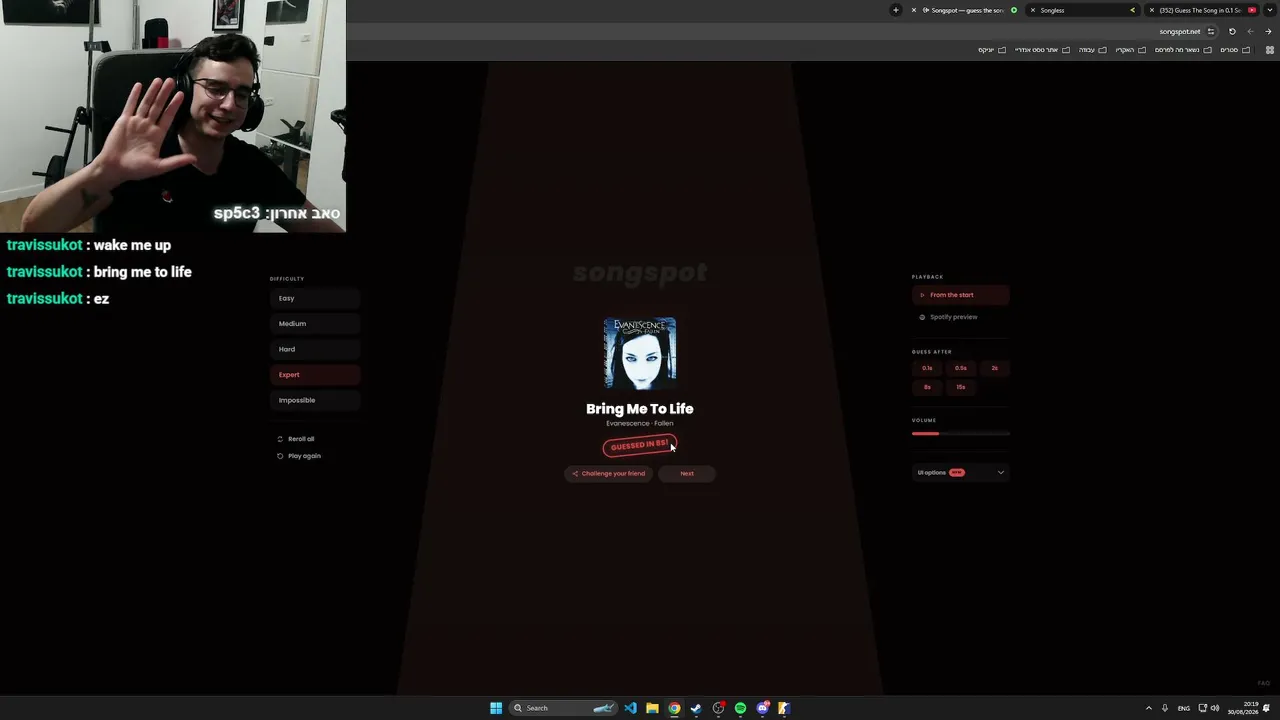Switch the ENG input language

click(1184, 708)
